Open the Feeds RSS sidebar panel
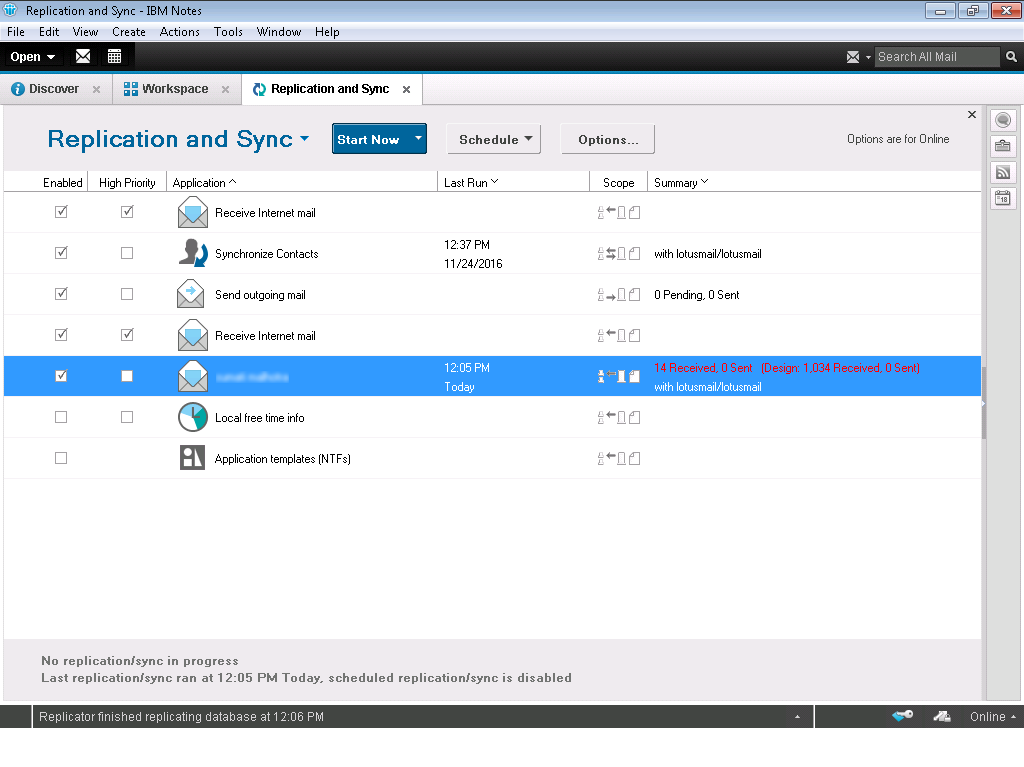The width and height of the screenshot is (1024, 767). (x=1002, y=172)
